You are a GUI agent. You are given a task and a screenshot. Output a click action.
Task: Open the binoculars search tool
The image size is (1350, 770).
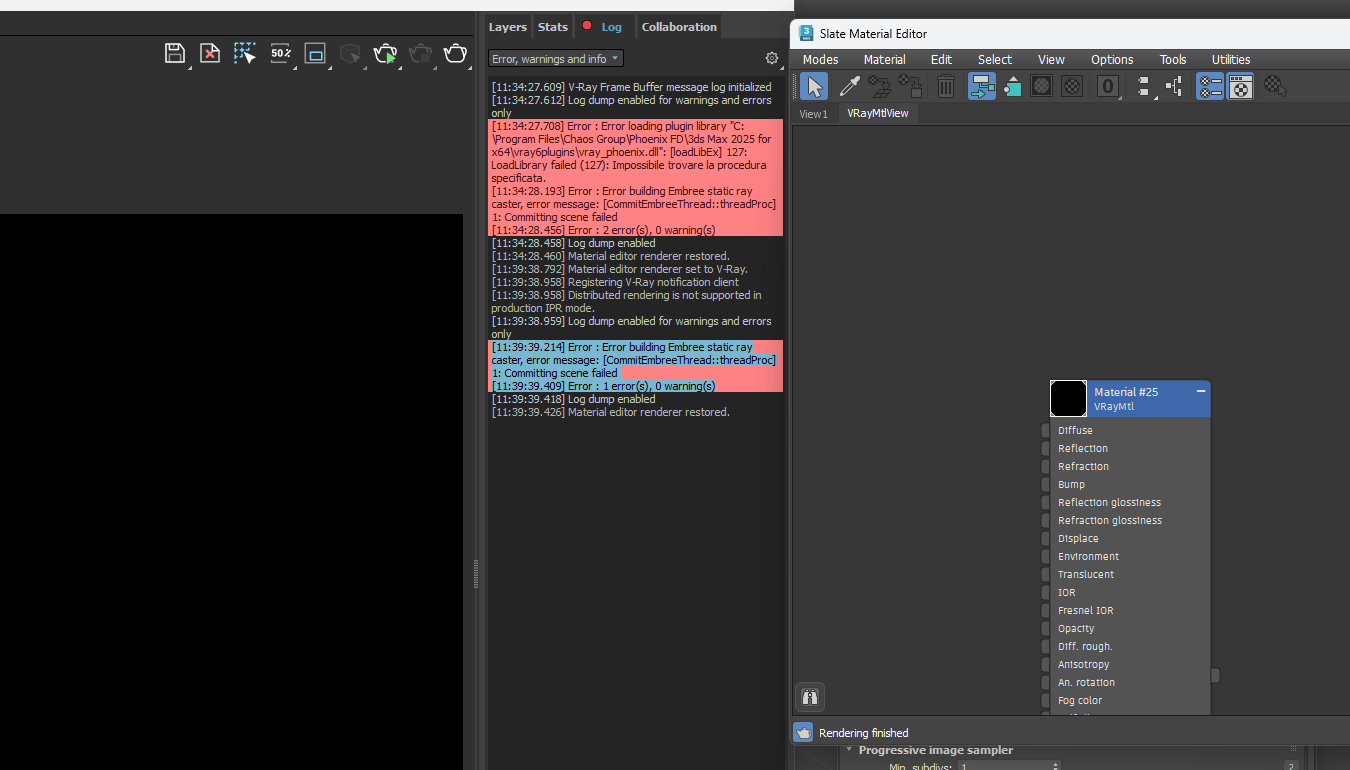point(811,697)
